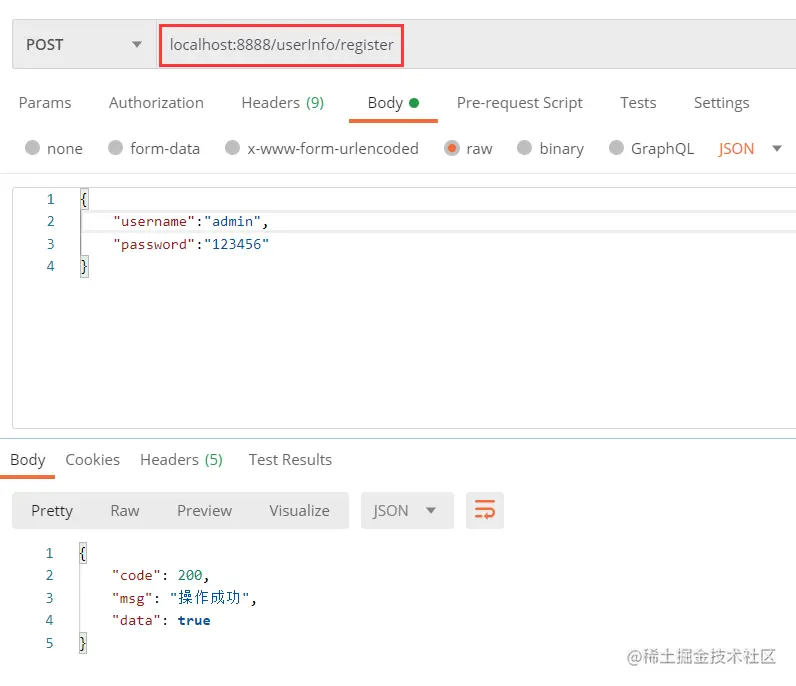Image resolution: width=796 pixels, height=686 pixels.
Task: Select x-www-form-urlencoded radio option
Action: [233, 148]
